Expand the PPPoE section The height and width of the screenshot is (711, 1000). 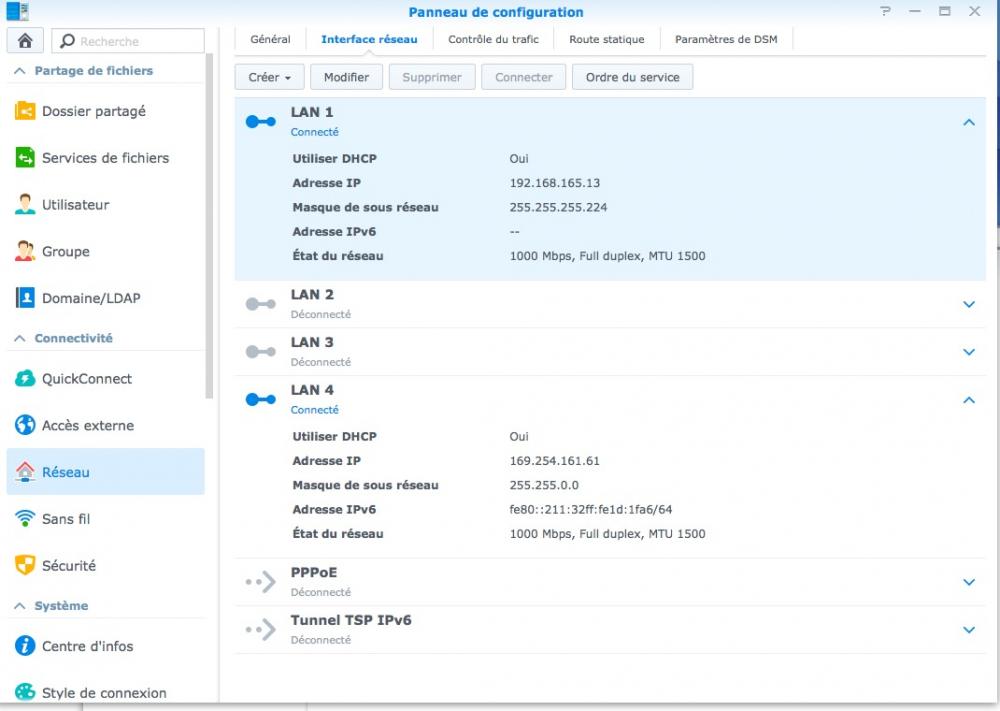tap(968, 582)
